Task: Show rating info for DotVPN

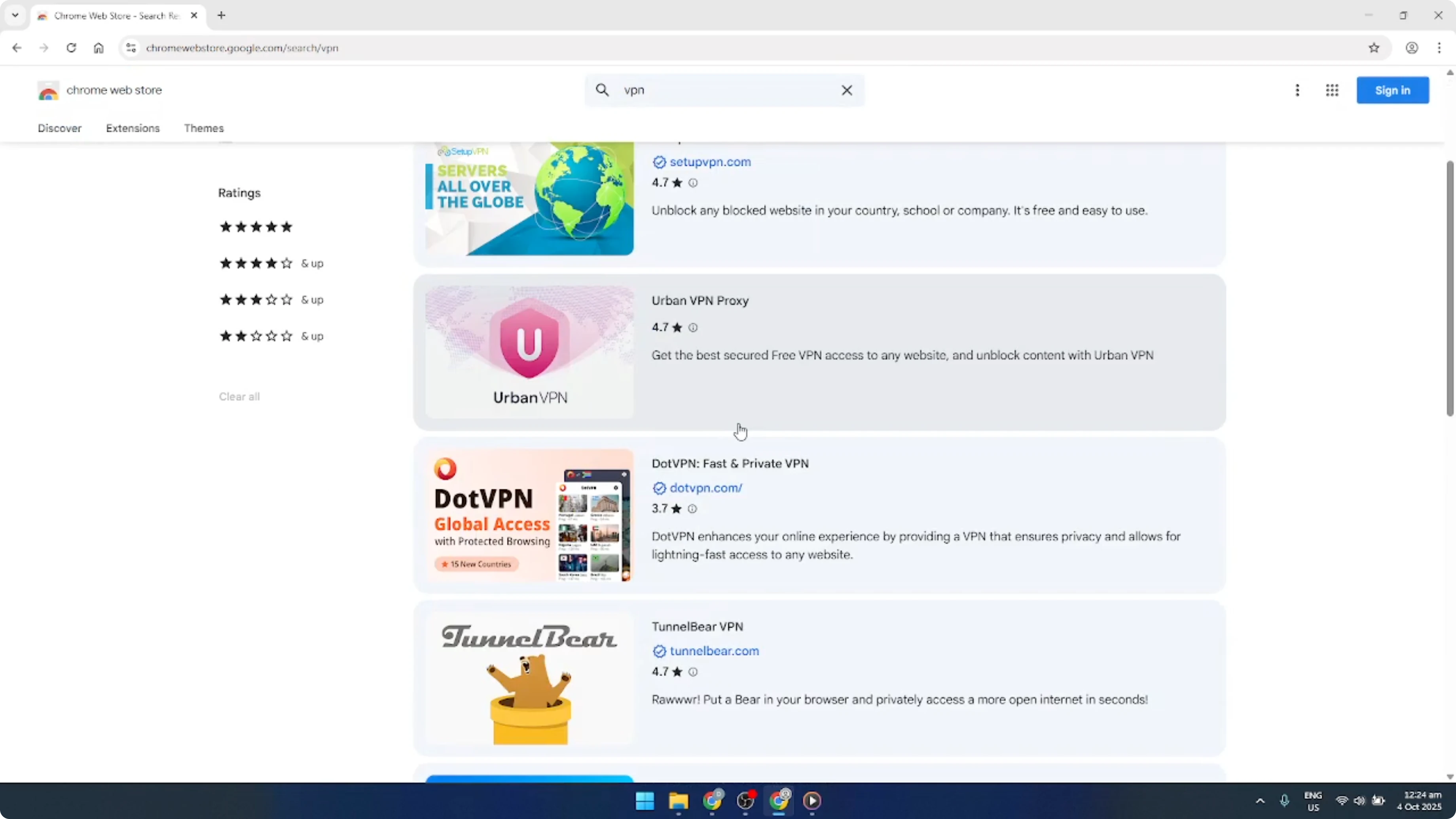Action: point(692,509)
